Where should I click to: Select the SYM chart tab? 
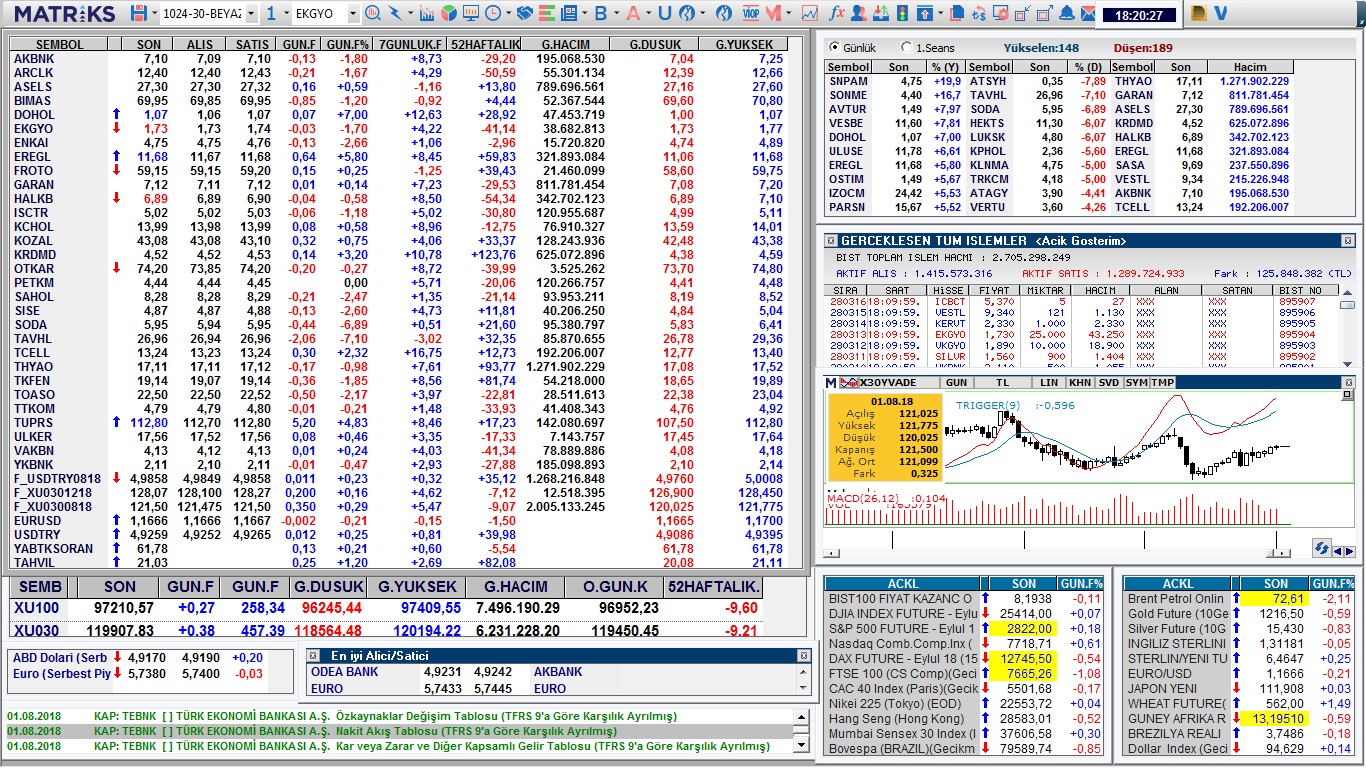pyautogui.click(x=1136, y=383)
